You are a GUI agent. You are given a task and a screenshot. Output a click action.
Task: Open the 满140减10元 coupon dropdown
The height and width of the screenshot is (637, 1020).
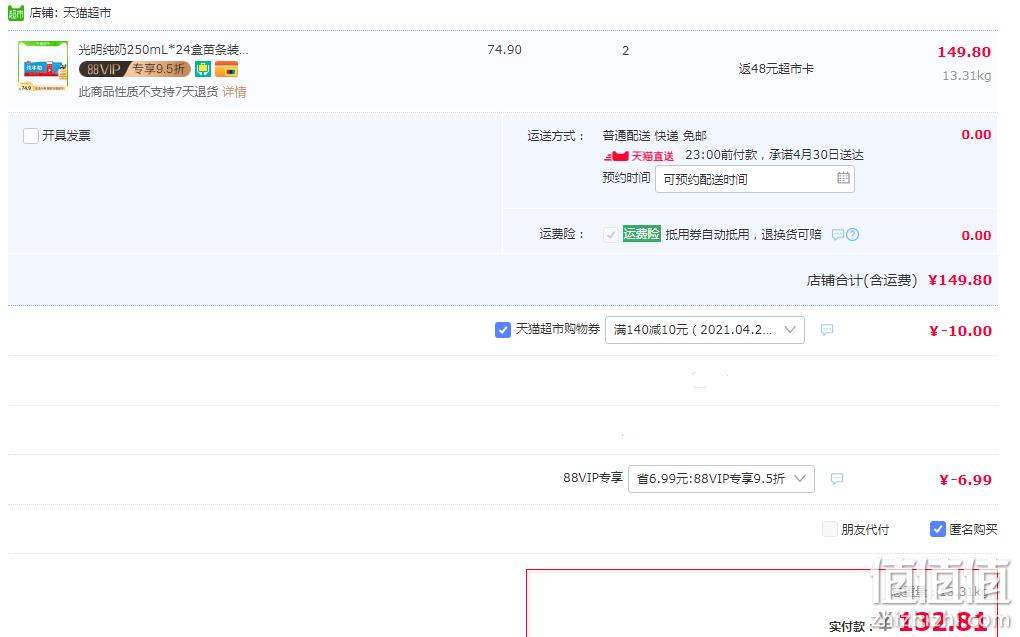(705, 330)
